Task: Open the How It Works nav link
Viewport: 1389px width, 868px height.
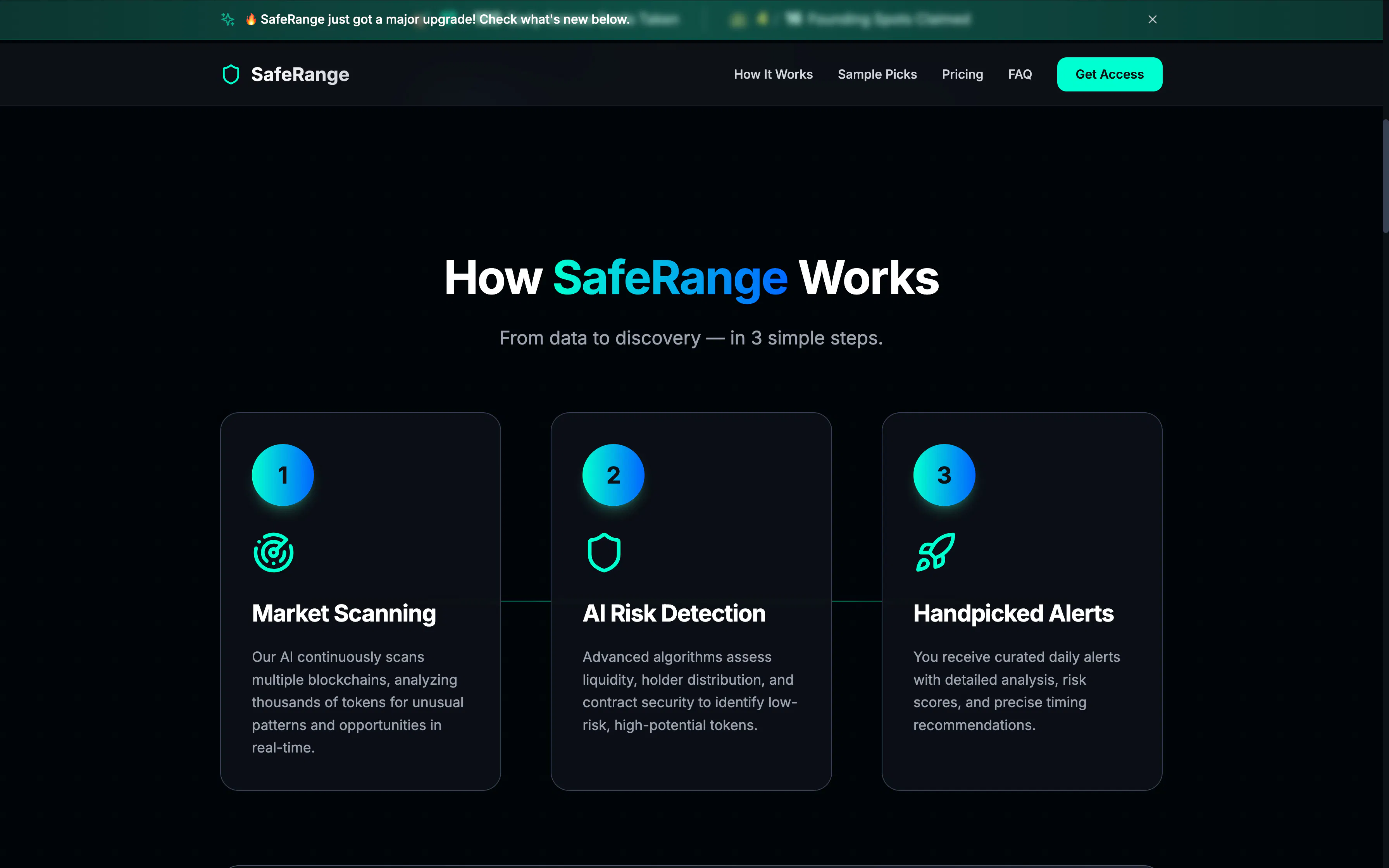Action: tap(773, 75)
